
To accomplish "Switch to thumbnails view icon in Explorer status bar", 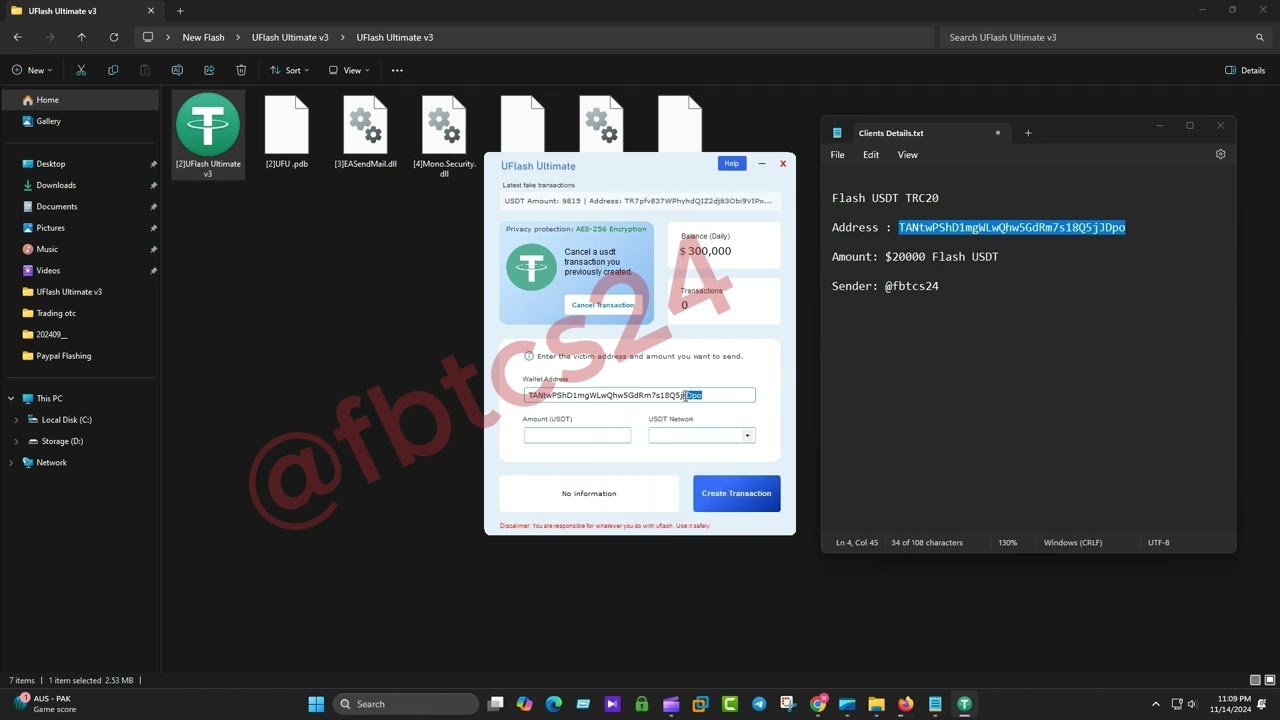I will pyautogui.click(x=1268, y=680).
